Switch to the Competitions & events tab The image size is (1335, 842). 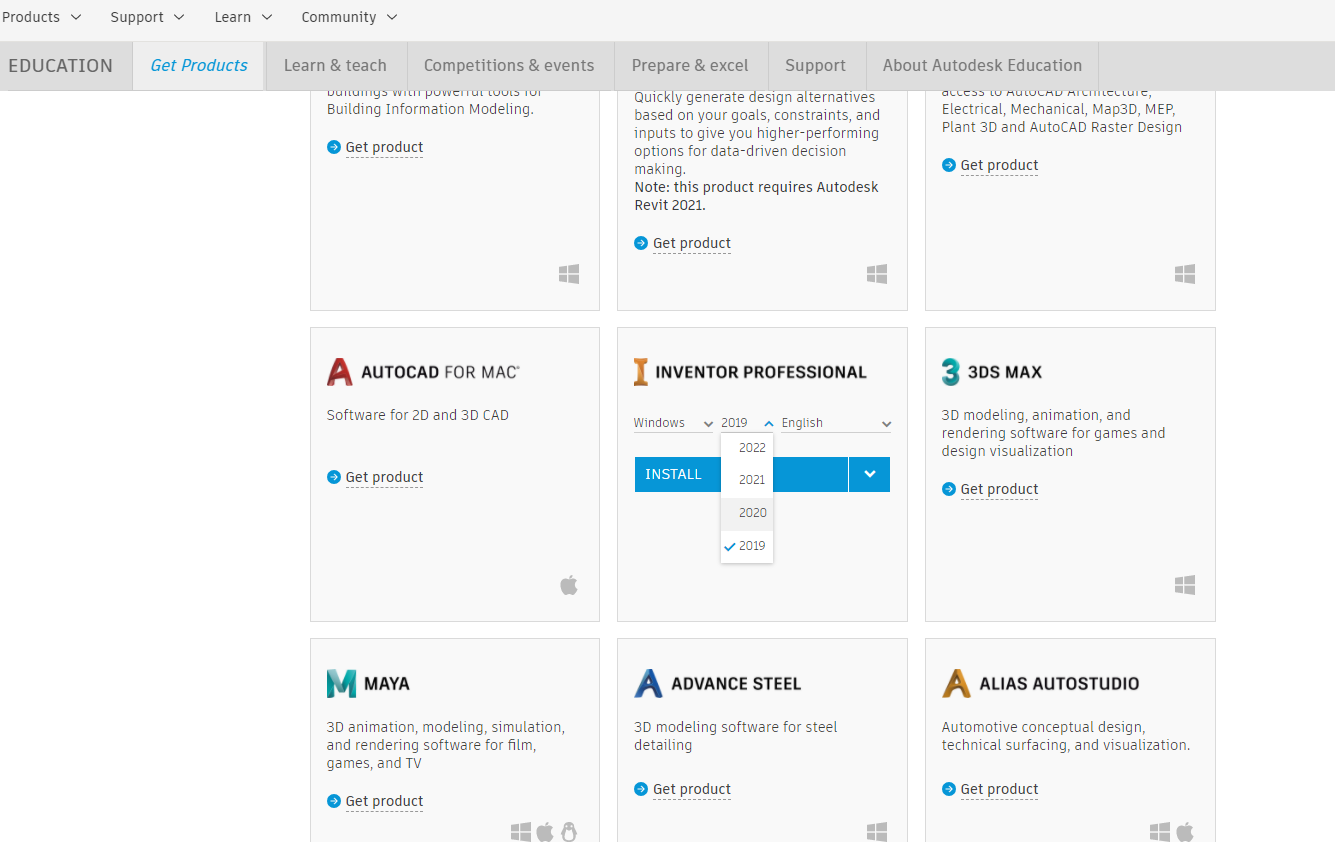click(x=510, y=64)
